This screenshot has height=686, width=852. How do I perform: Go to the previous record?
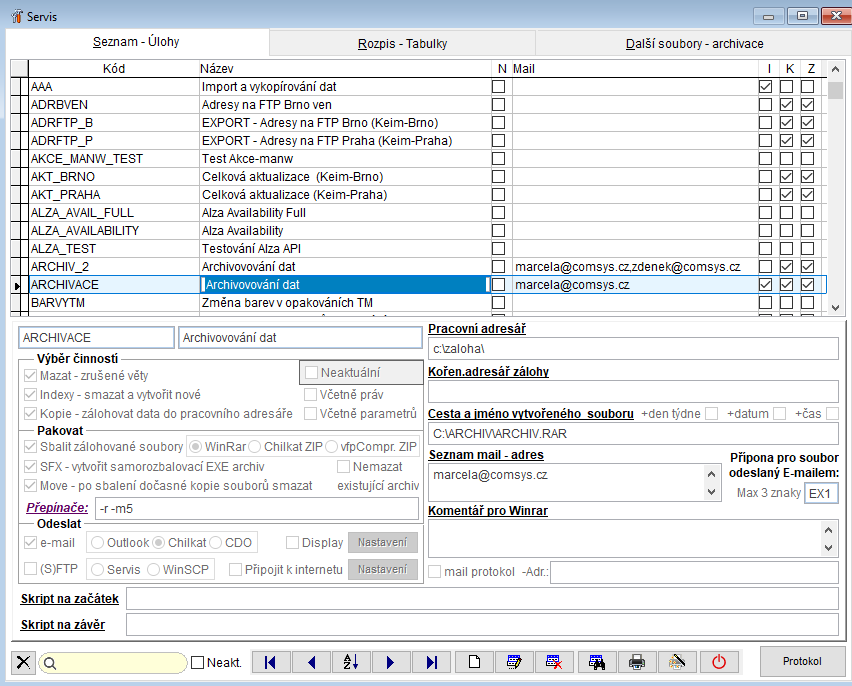311,662
